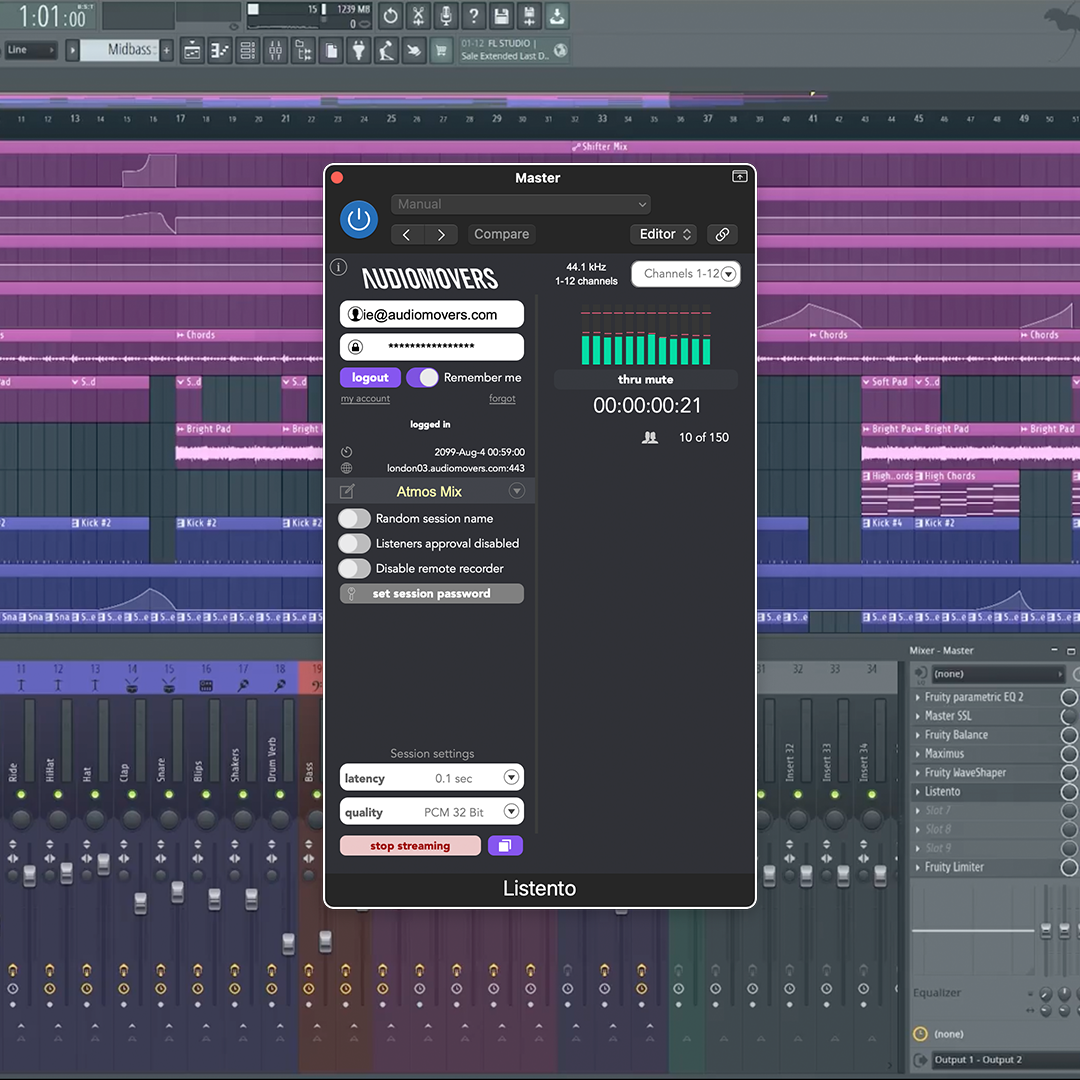Click the tempo tapper icon
Image resolution: width=1080 pixels, height=1080 pixels.
coord(386,50)
